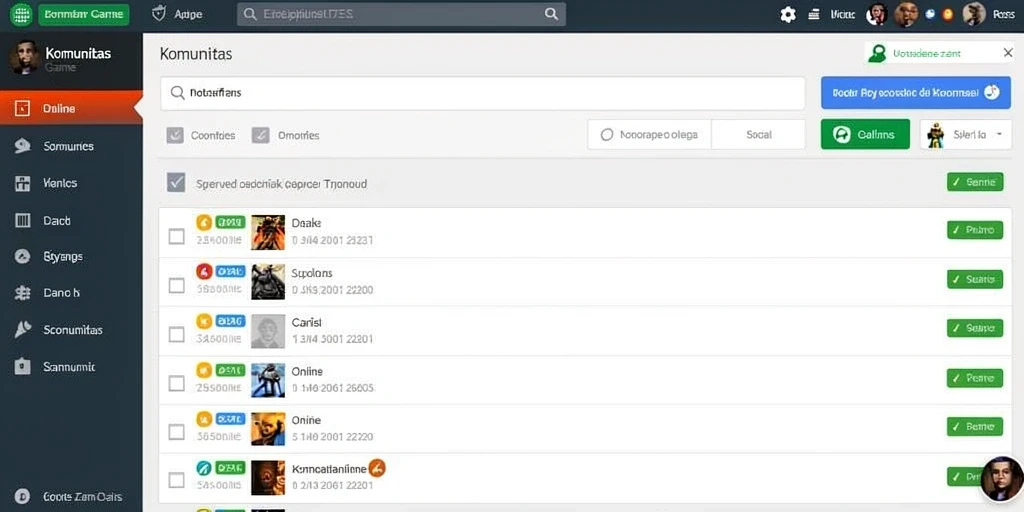Click the green grid logo icon
Screen dimensions: 1024x512
point(22,14)
